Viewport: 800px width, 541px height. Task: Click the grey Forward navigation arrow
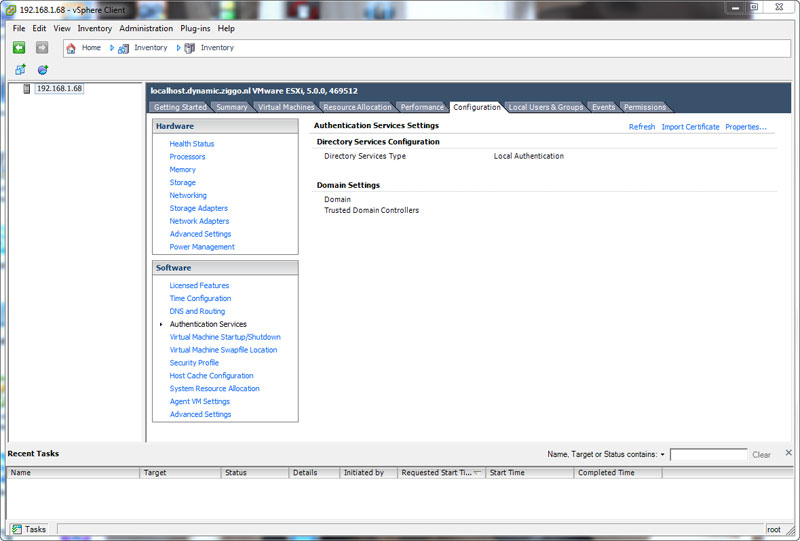pyautogui.click(x=42, y=47)
